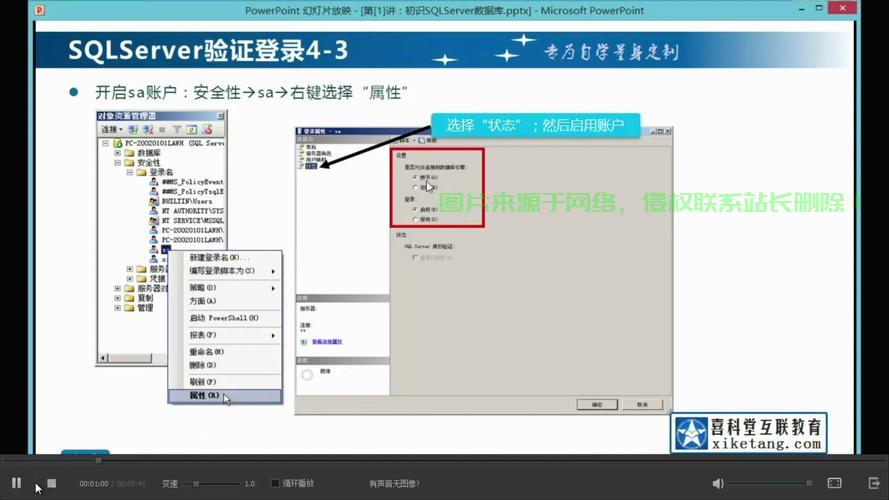Choose 重命名(M) in the context menu
The height and width of the screenshot is (500, 889).
tap(225, 352)
